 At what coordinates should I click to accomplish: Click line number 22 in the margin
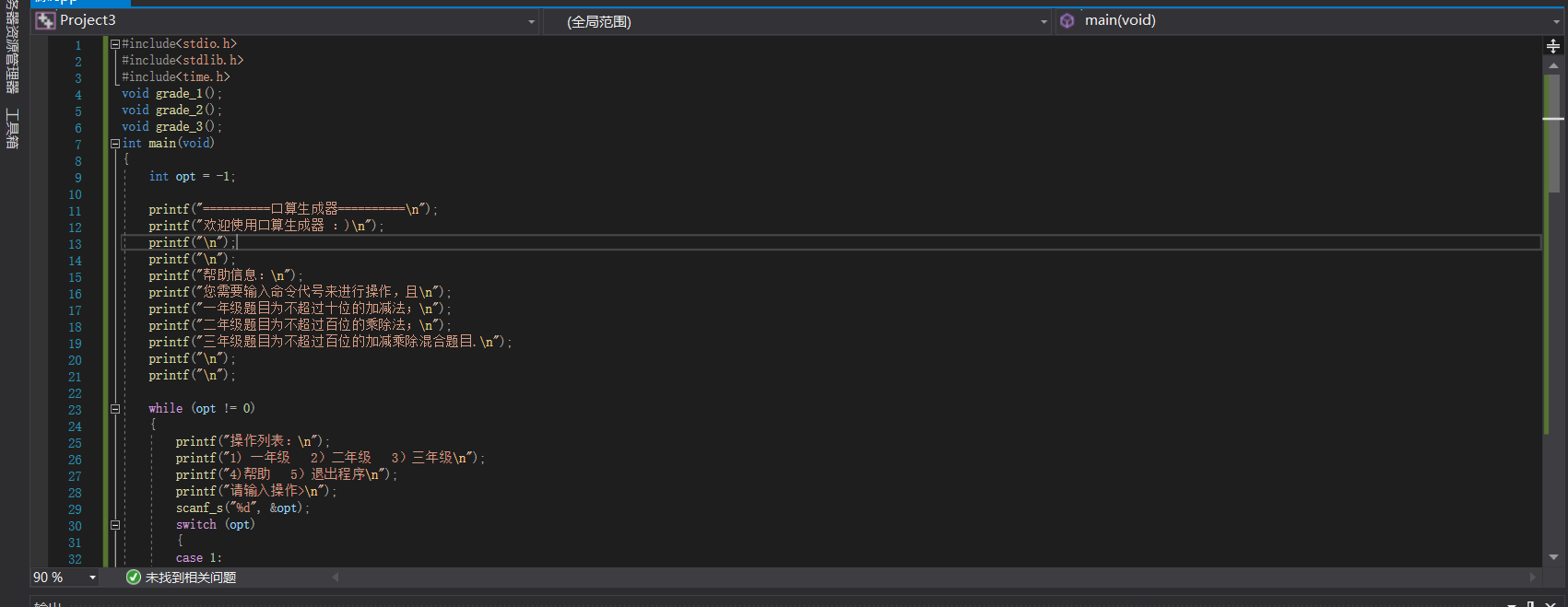click(75, 393)
